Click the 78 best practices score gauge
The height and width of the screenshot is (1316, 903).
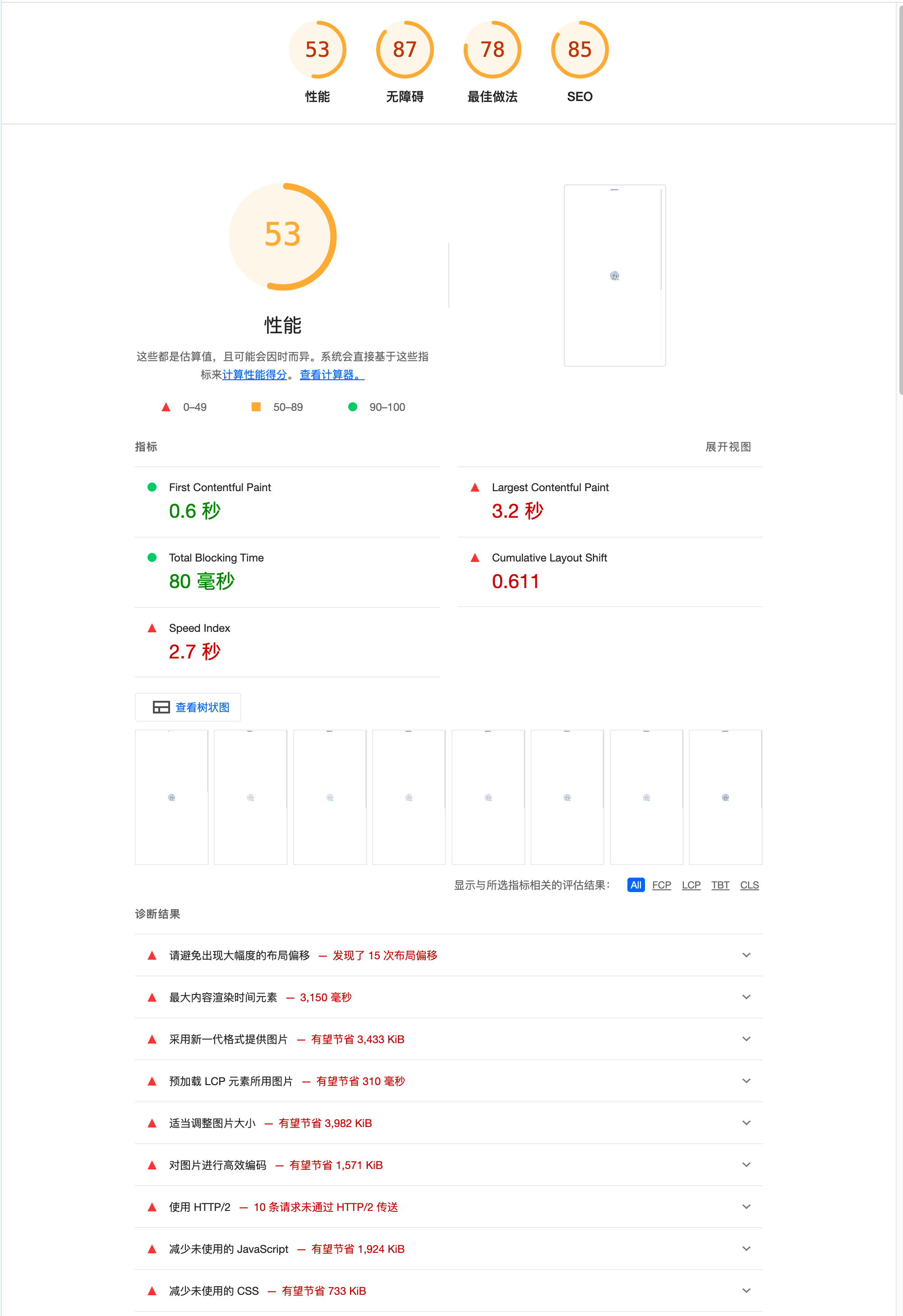pos(492,50)
